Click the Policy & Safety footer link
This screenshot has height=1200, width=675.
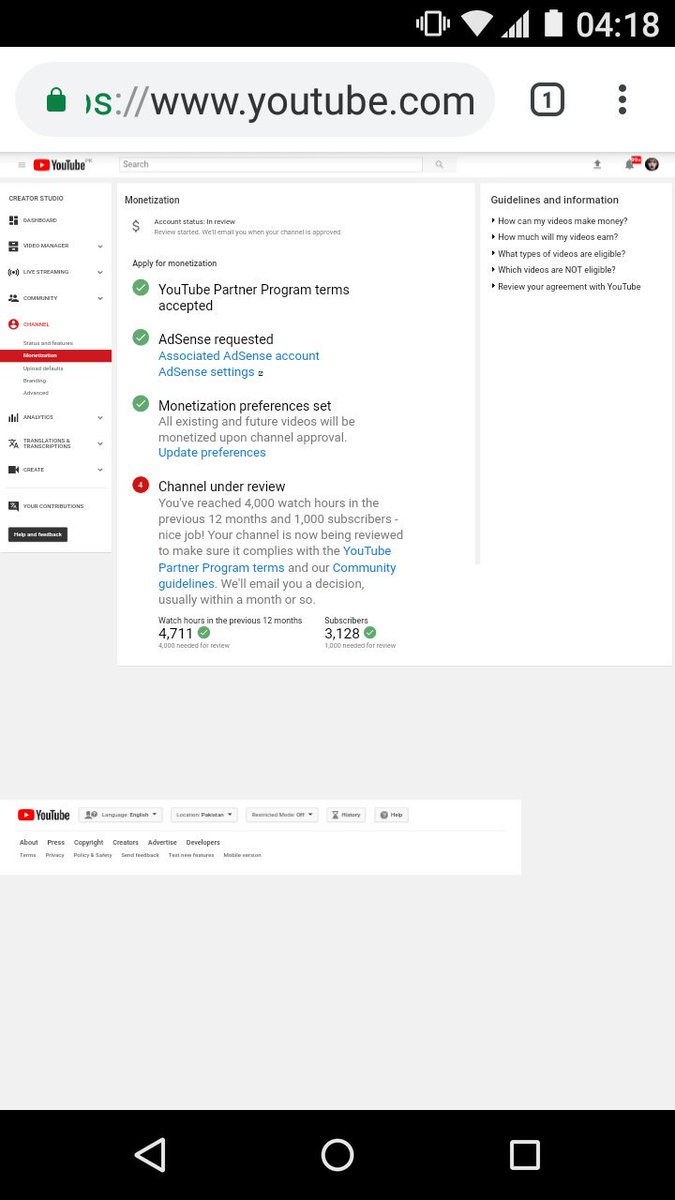(x=93, y=855)
